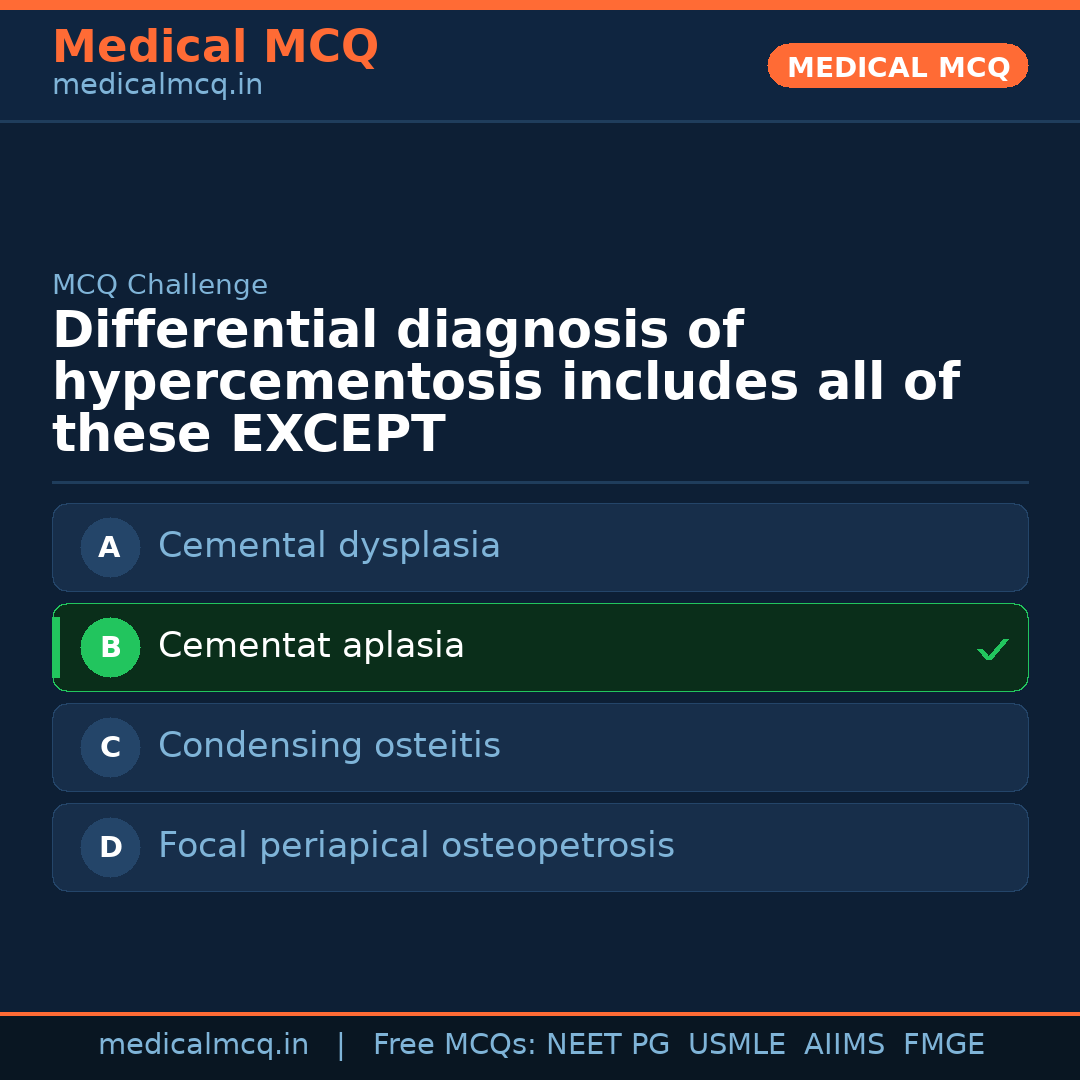The width and height of the screenshot is (1080, 1080).
Task: Click the orange Medical MCQ title logo
Action: (215, 47)
